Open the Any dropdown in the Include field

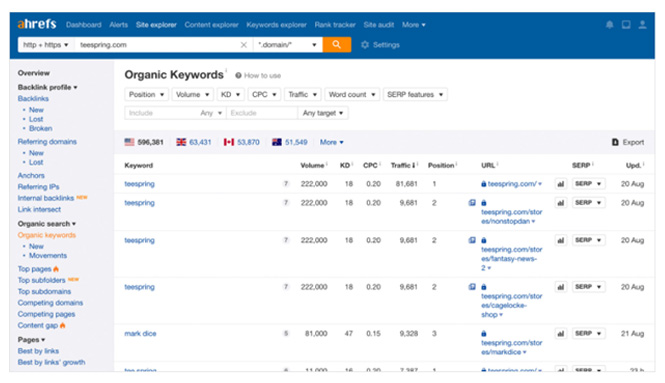pyautogui.click(x=211, y=113)
